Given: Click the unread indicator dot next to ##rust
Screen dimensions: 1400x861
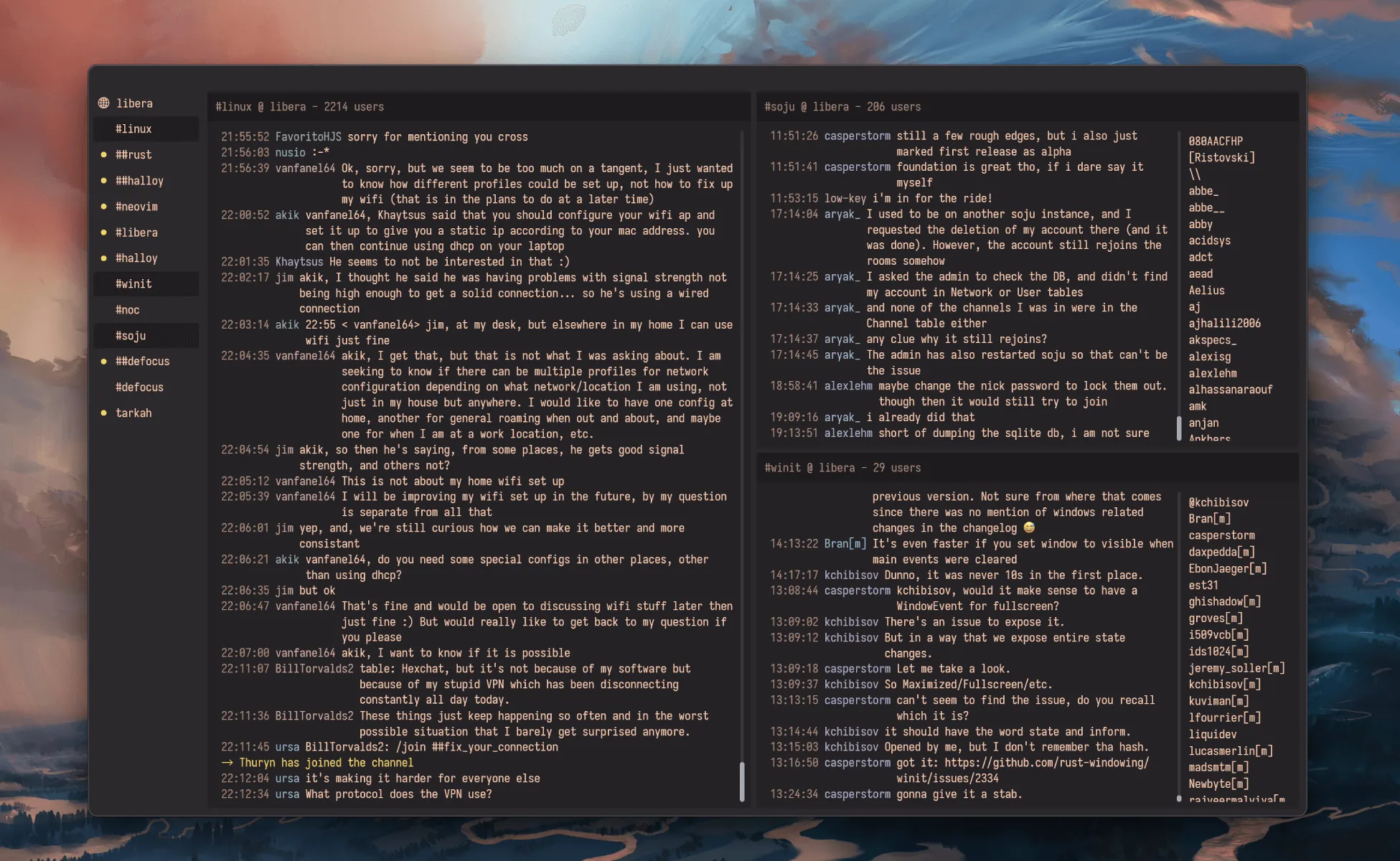Looking at the screenshot, I should point(105,154).
